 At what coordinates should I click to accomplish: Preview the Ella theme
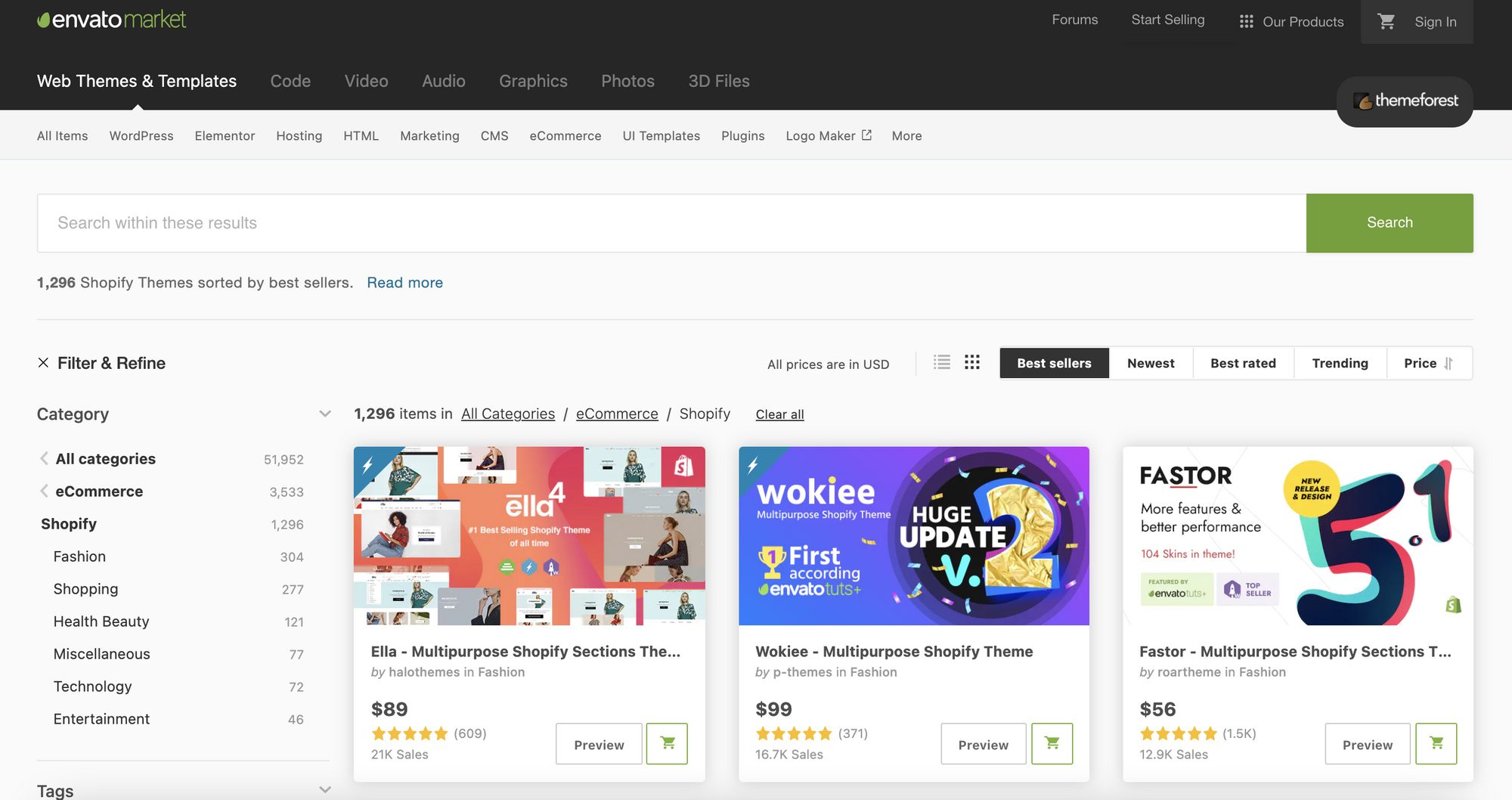[x=599, y=744]
